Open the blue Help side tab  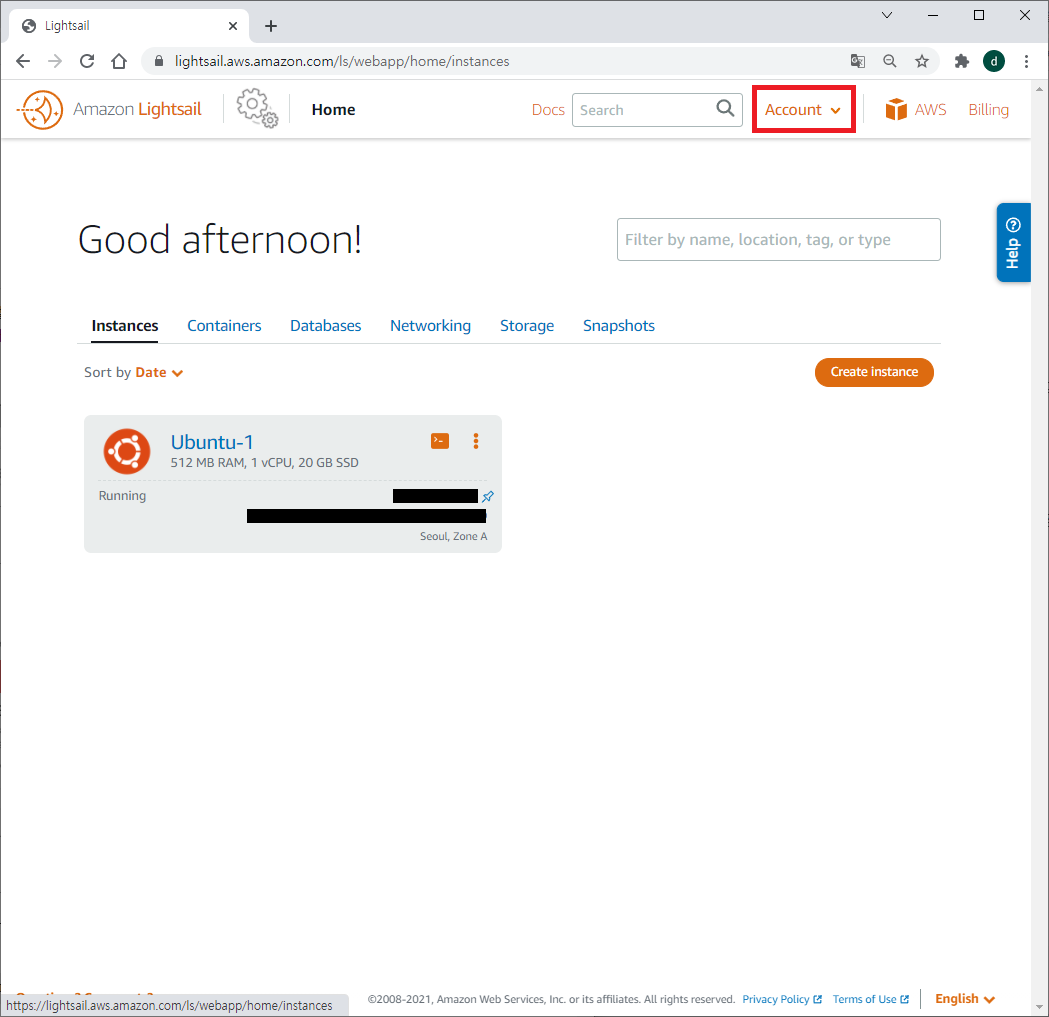click(1013, 242)
